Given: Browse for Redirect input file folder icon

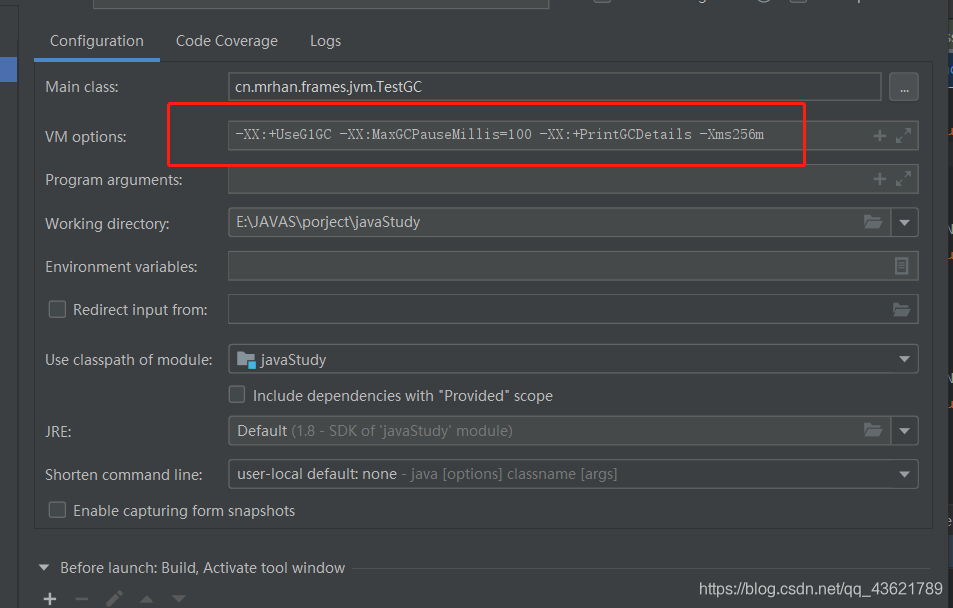Looking at the screenshot, I should [x=901, y=309].
